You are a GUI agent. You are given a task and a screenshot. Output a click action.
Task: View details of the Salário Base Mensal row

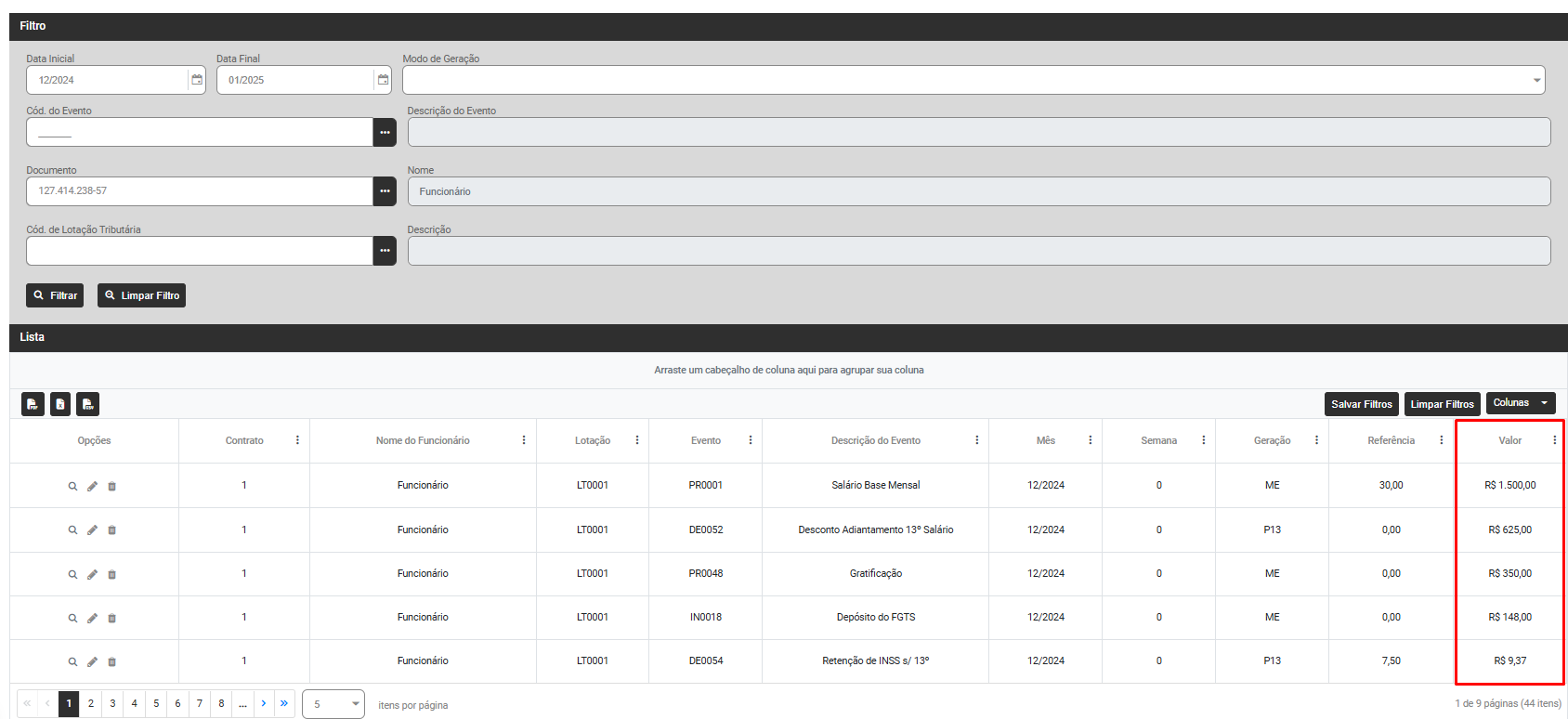(x=72, y=486)
